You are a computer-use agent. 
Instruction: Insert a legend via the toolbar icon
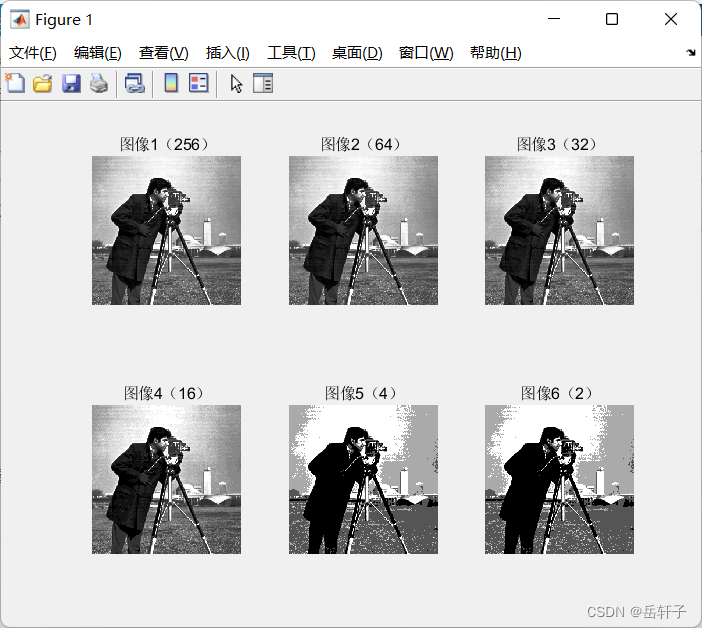tap(198, 83)
